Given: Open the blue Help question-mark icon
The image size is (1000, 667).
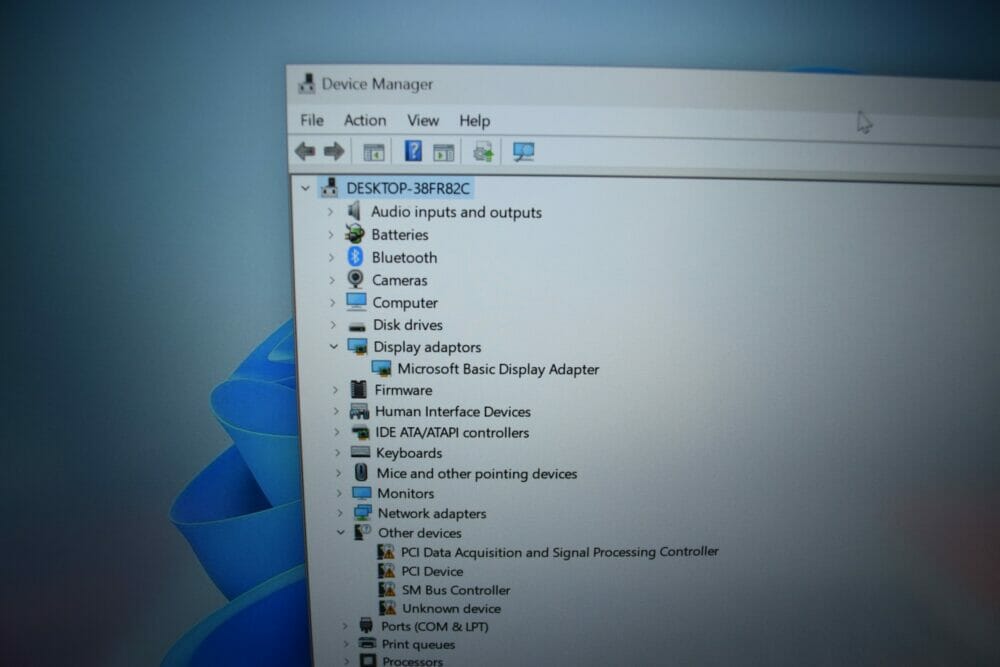Looking at the screenshot, I should [x=413, y=151].
